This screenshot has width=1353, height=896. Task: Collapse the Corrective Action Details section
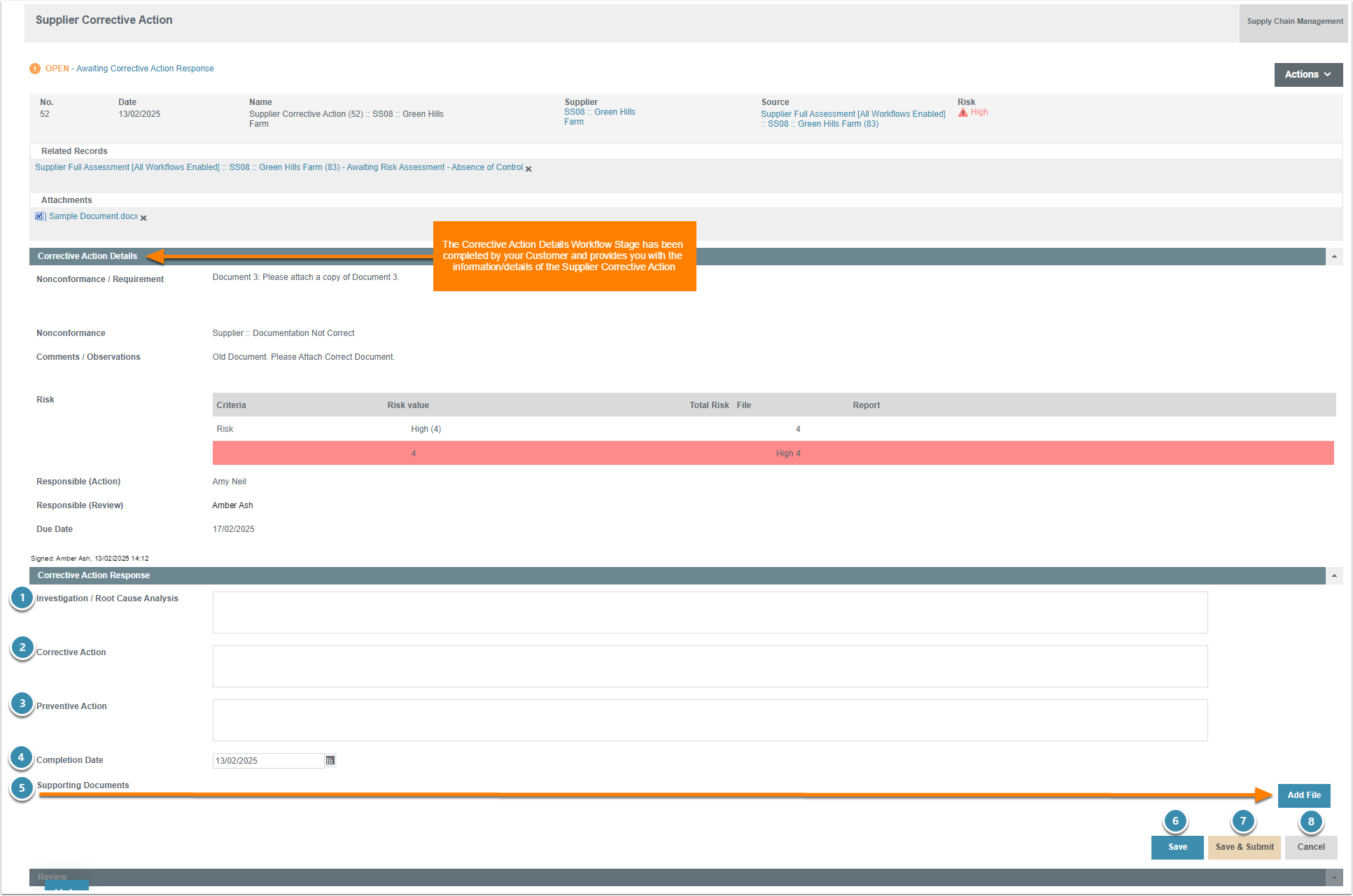click(1334, 257)
